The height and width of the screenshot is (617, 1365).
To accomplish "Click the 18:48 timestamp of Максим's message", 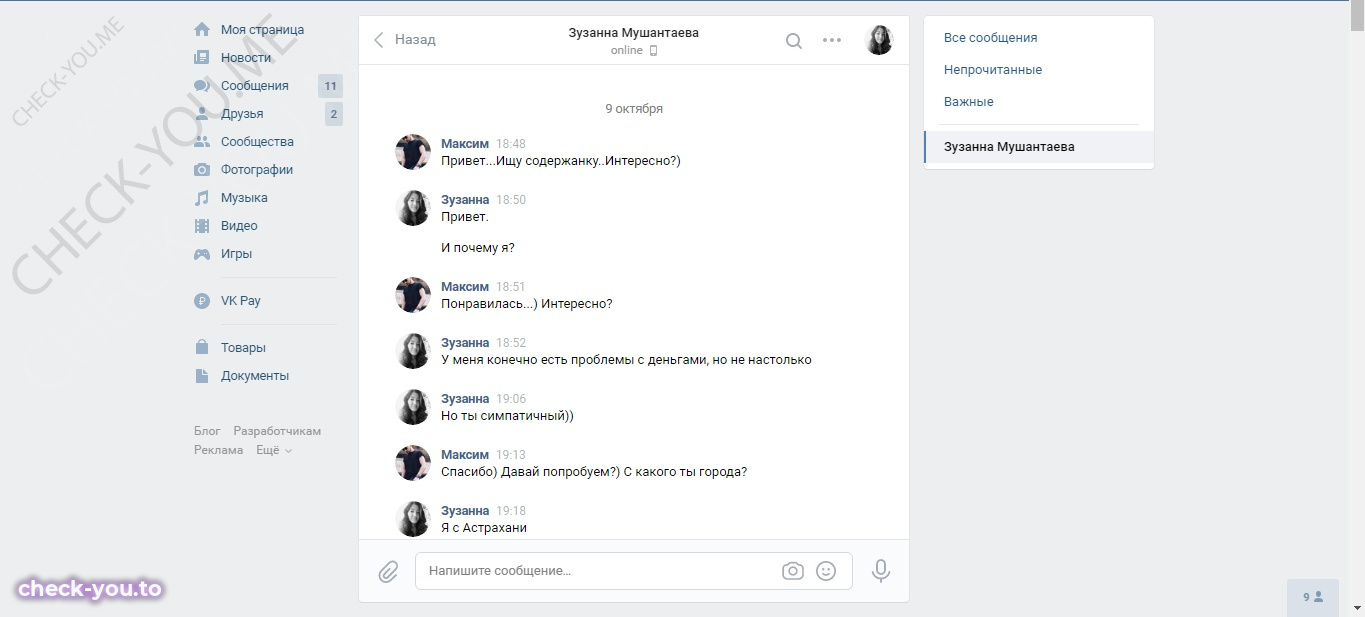I will [511, 144].
